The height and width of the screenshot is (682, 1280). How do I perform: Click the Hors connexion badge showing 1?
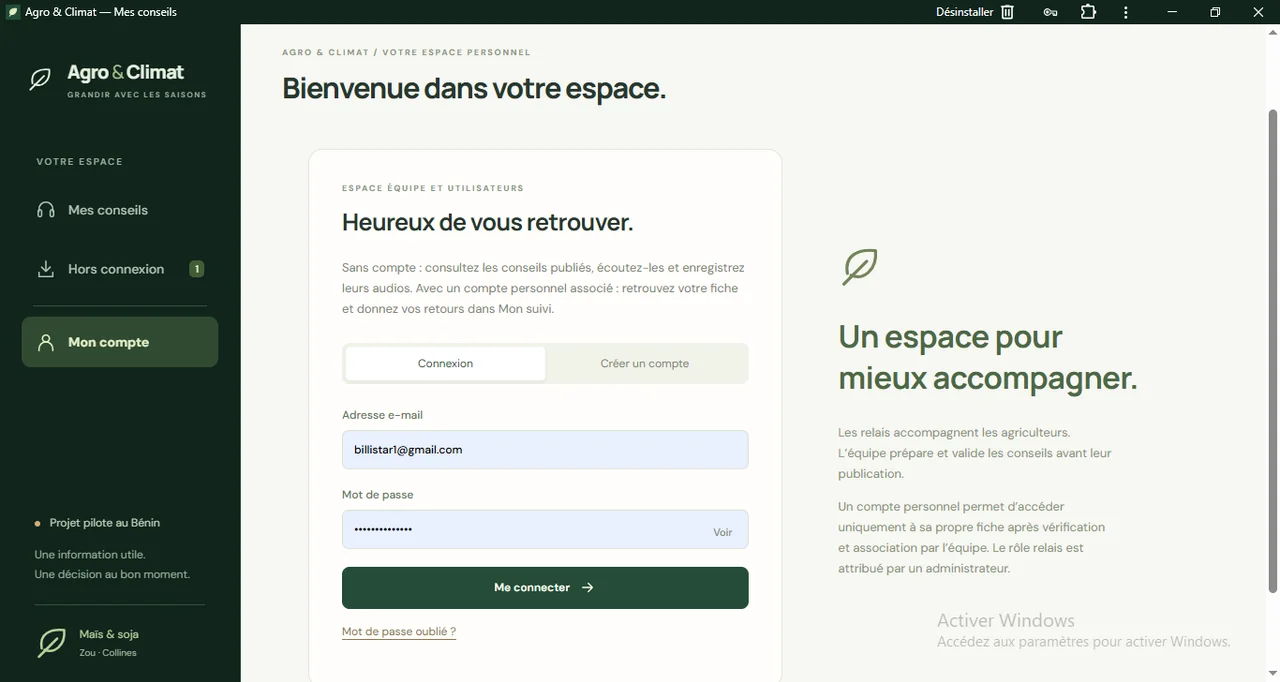click(197, 269)
